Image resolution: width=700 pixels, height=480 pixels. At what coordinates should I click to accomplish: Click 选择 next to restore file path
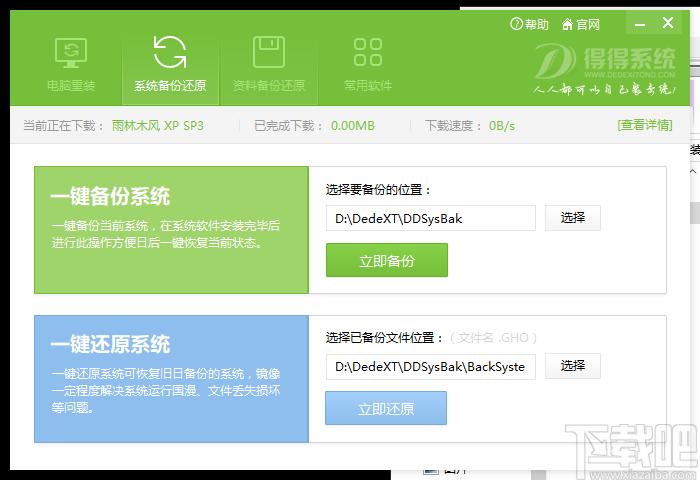[x=573, y=367]
